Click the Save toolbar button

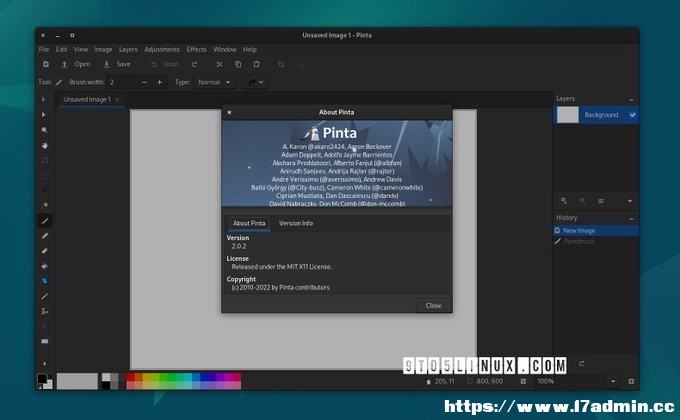tap(117, 64)
